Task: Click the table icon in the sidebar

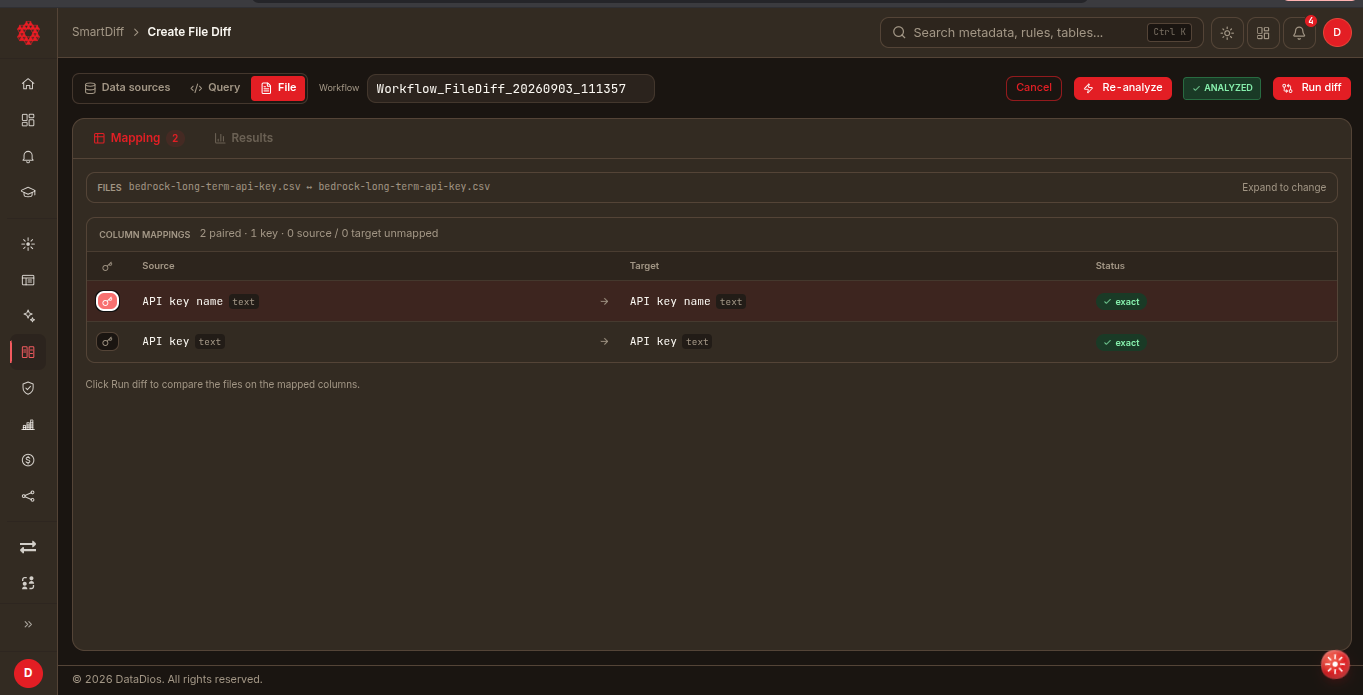Action: (x=28, y=280)
